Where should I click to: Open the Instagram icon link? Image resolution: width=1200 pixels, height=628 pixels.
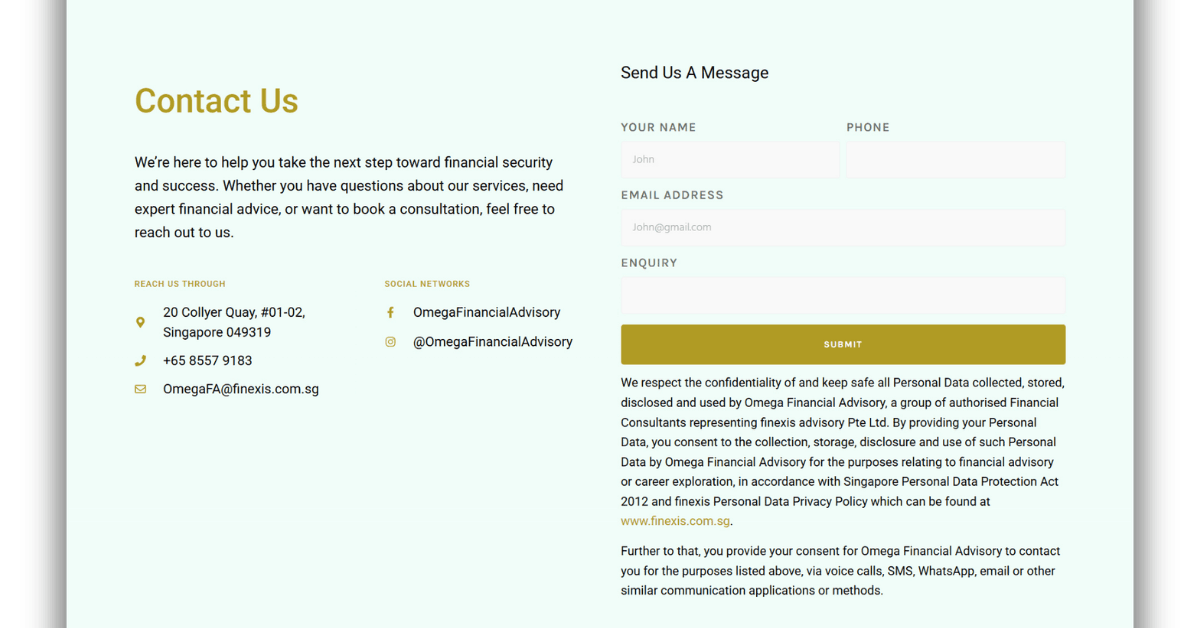(390, 342)
